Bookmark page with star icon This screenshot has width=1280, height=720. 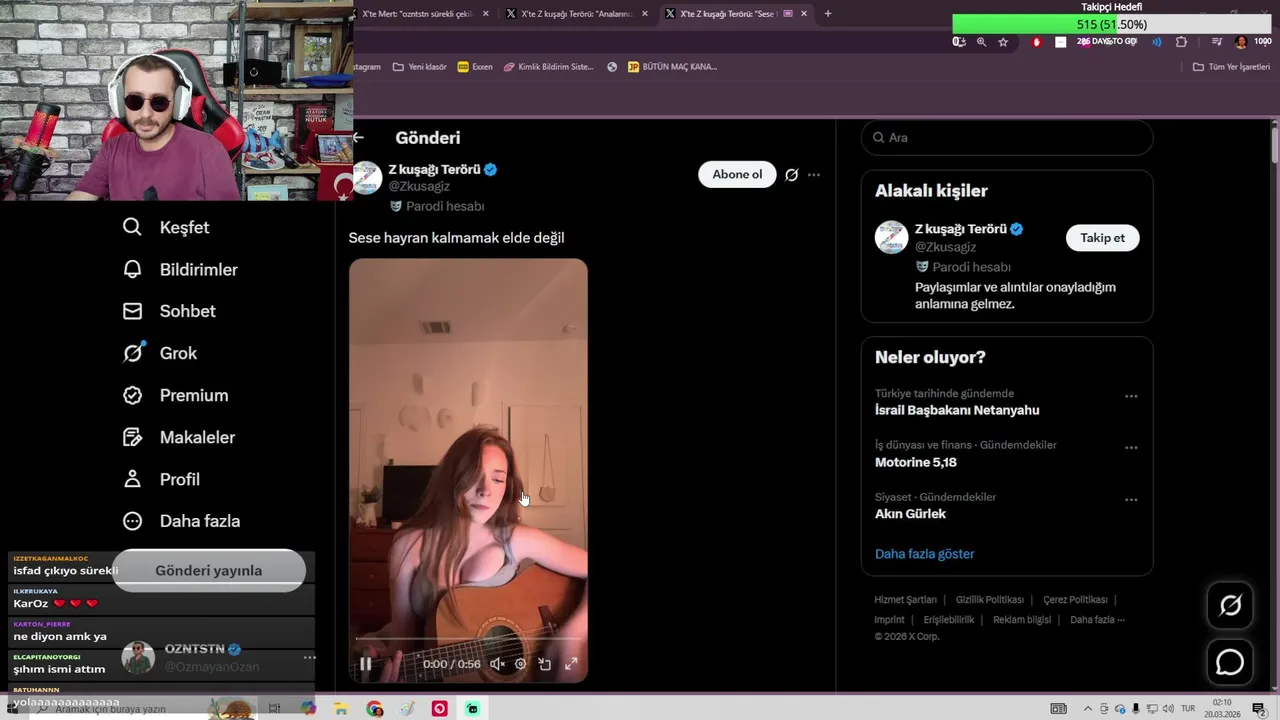(1003, 42)
